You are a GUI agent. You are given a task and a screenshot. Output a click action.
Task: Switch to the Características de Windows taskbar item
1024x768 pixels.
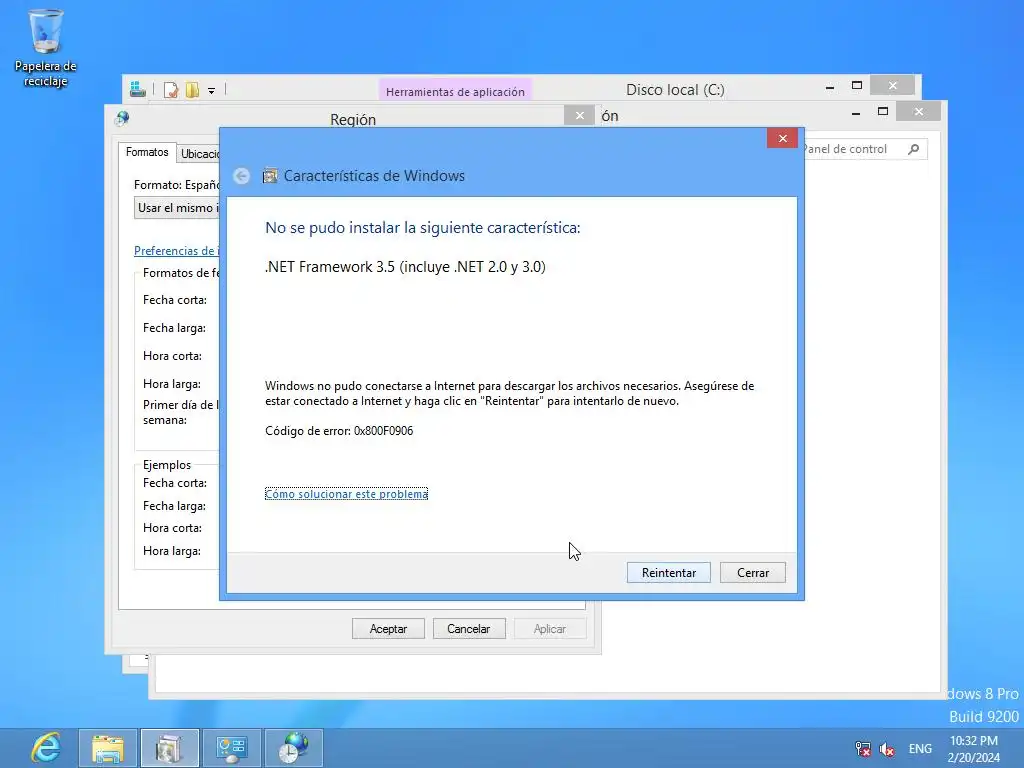click(x=170, y=748)
